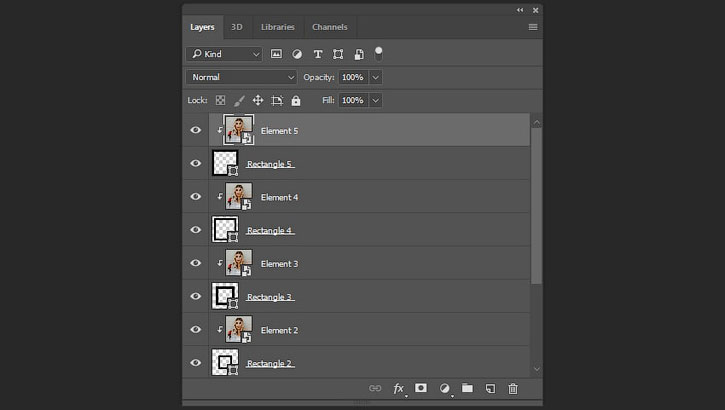Click Rectangle 4 shape thumbnail
This screenshot has height=410, width=725.
(x=225, y=230)
